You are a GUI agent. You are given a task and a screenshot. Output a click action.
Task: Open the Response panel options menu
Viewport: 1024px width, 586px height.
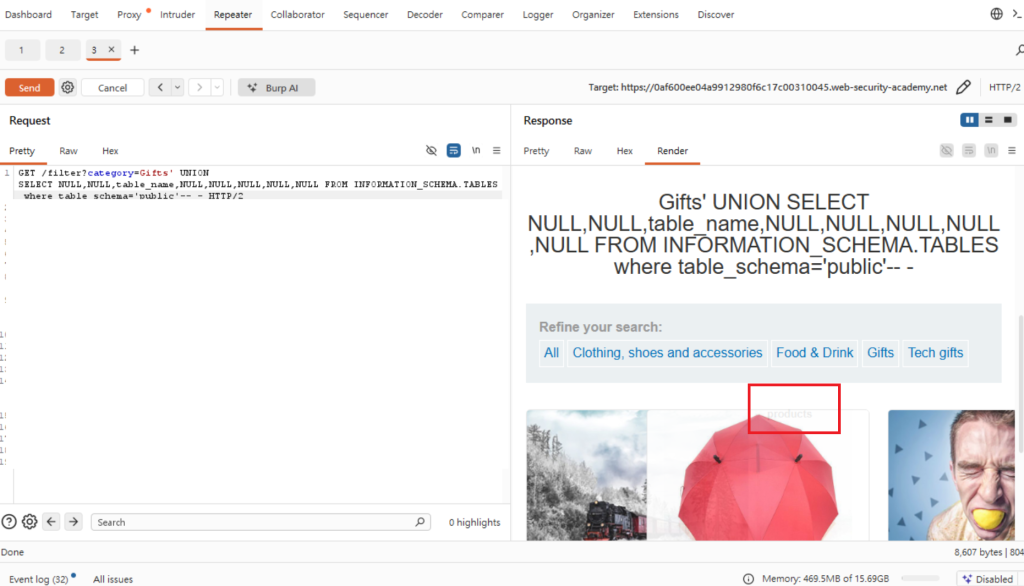click(1012, 150)
